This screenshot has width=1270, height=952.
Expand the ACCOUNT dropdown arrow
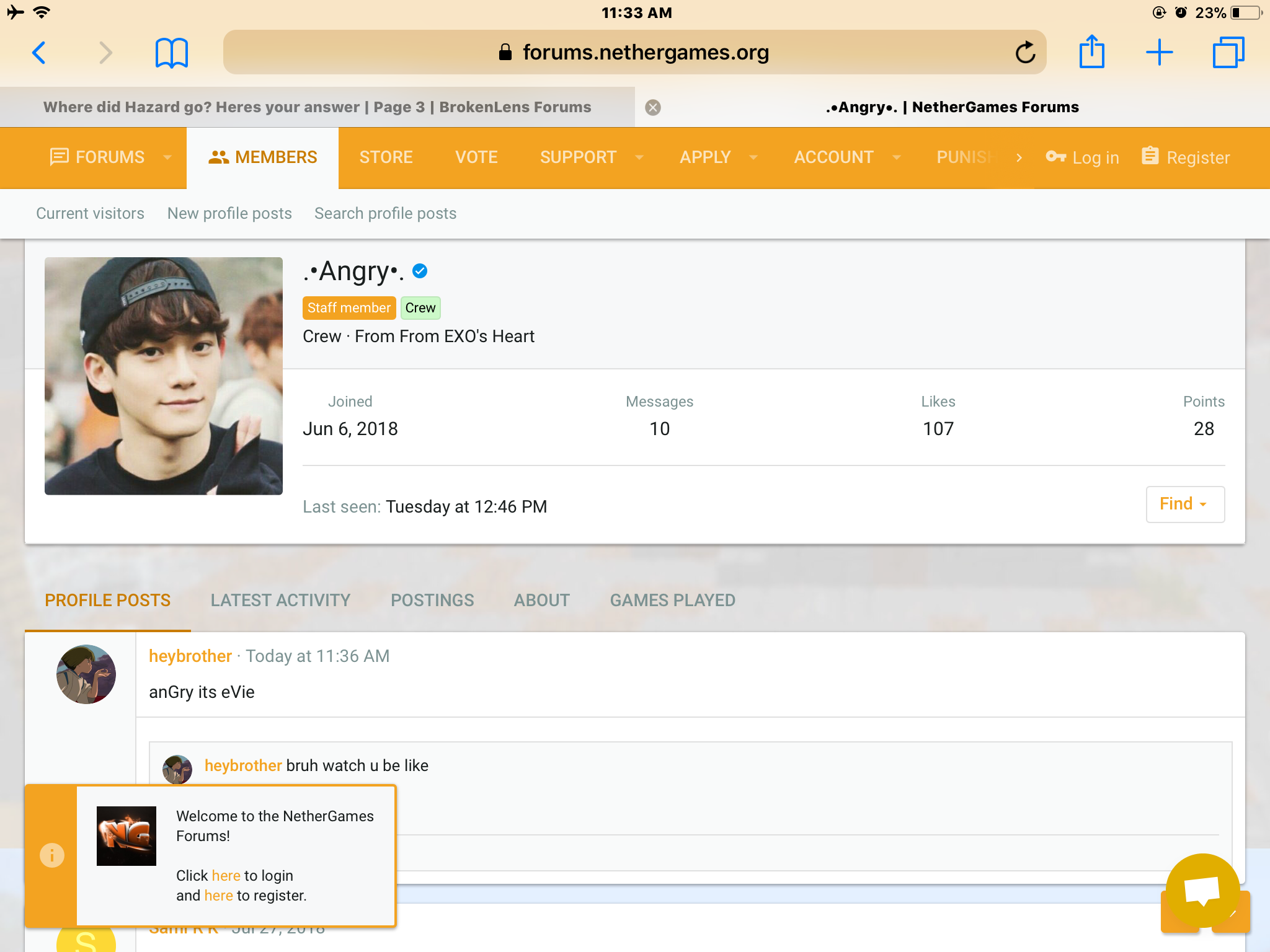(x=897, y=157)
